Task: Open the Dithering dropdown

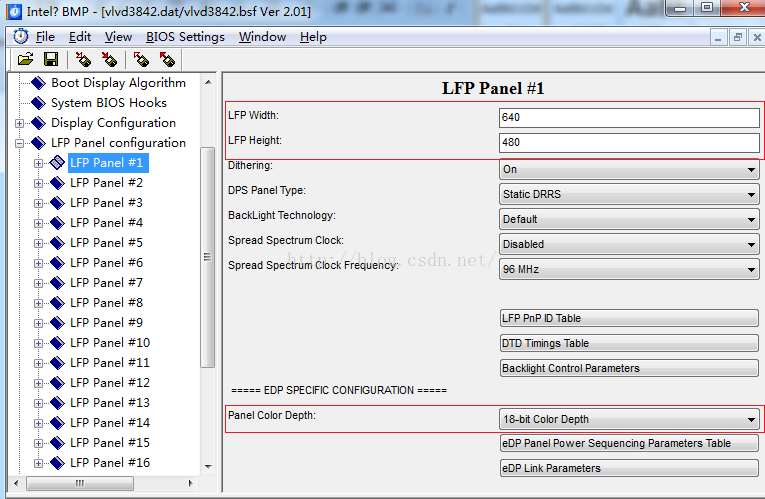Action: (x=629, y=169)
